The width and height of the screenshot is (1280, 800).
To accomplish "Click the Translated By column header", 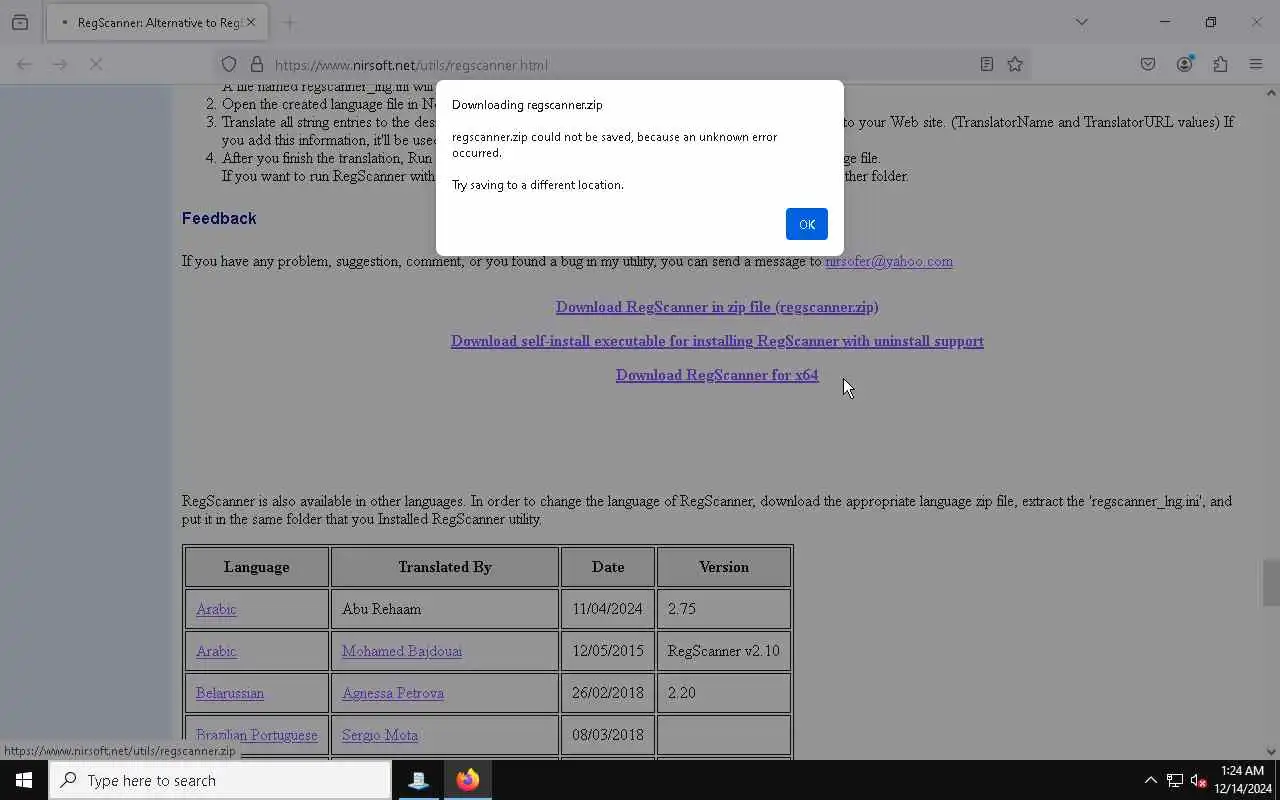I will point(445,567).
